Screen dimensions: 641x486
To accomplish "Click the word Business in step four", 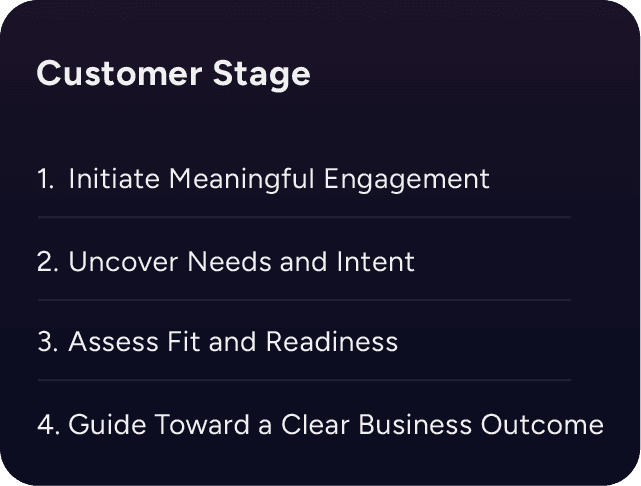I will pos(417,424).
